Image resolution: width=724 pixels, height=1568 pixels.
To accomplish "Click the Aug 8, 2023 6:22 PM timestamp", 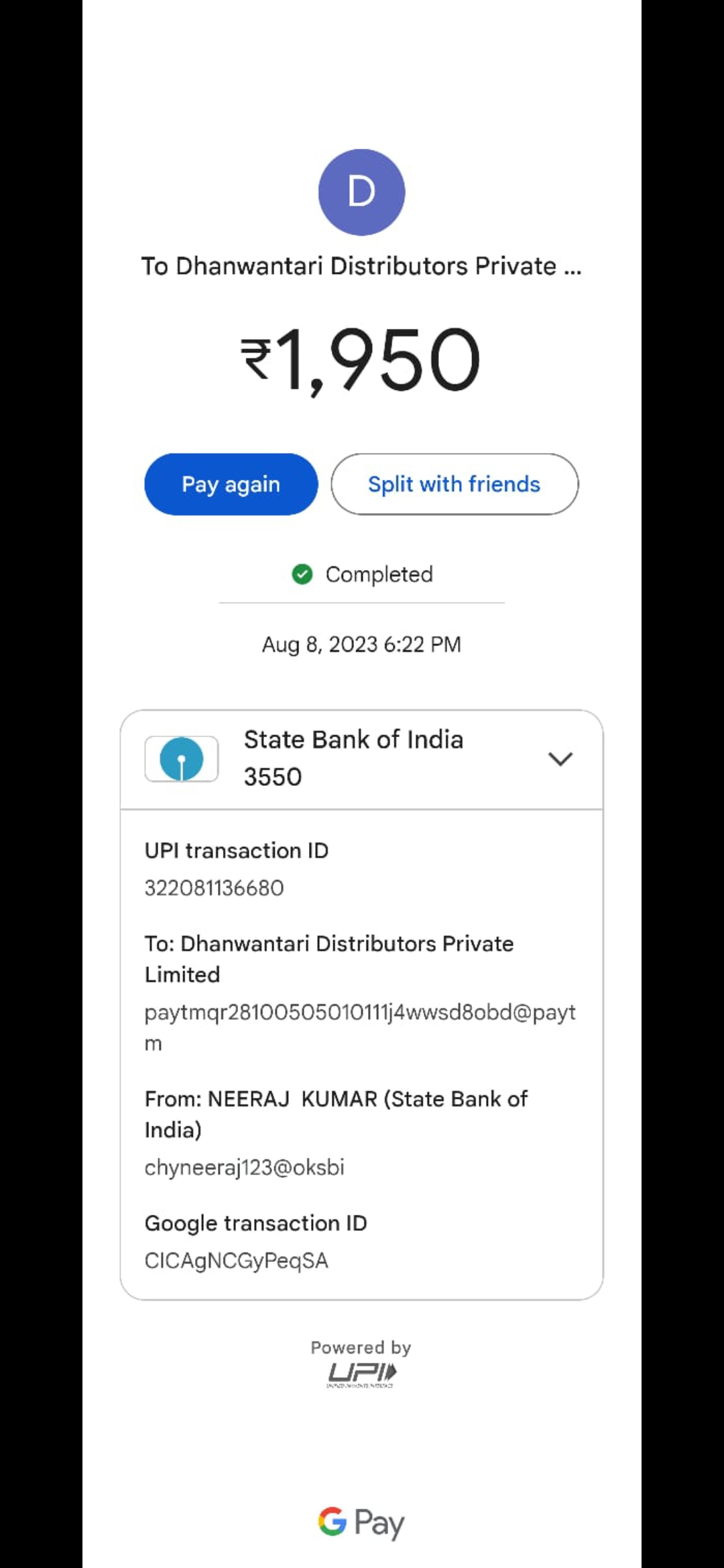I will point(361,644).
